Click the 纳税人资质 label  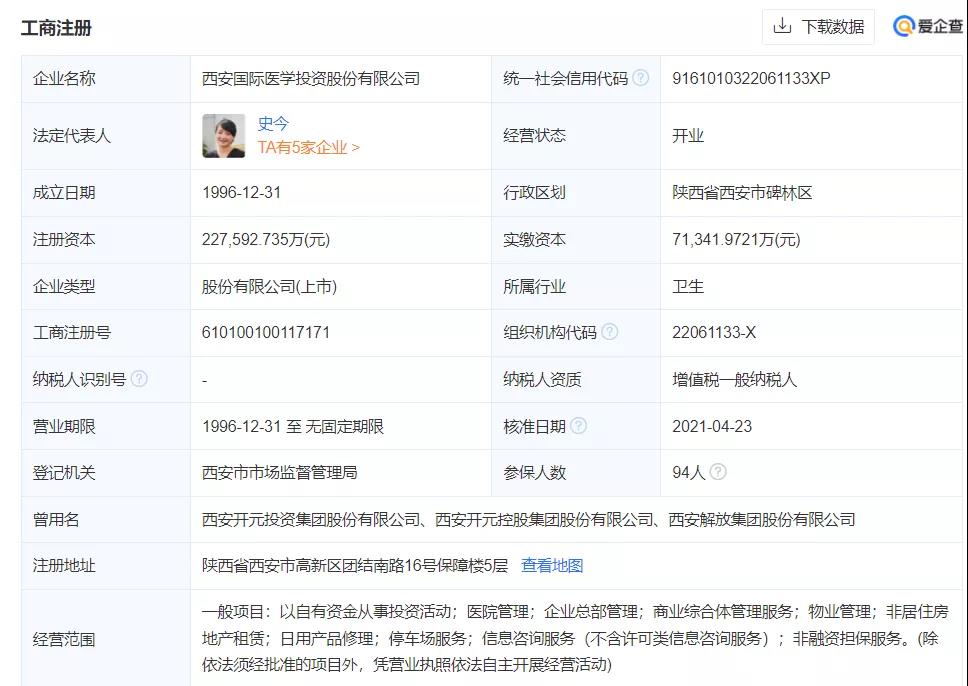point(543,379)
